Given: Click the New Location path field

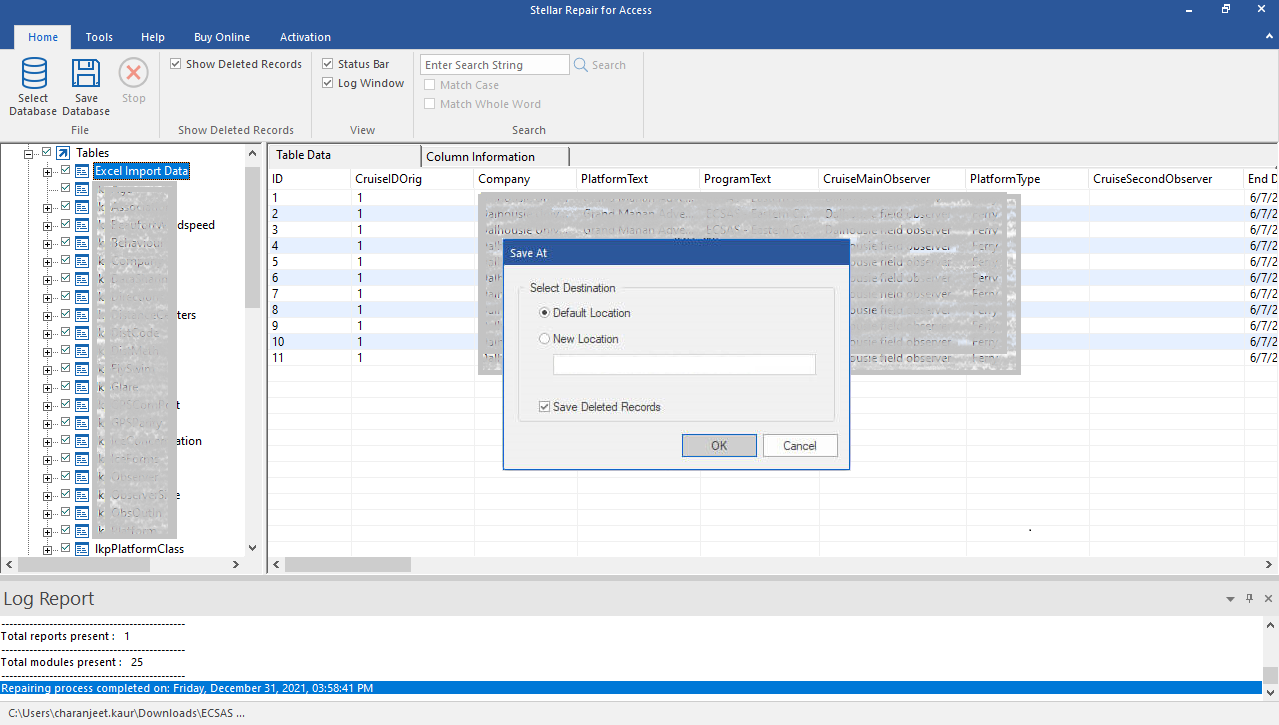Looking at the screenshot, I should pyautogui.click(x=684, y=364).
